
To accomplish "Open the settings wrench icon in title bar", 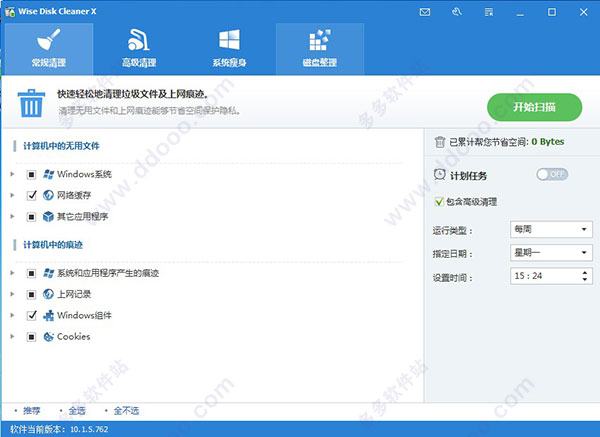I will (x=457, y=12).
